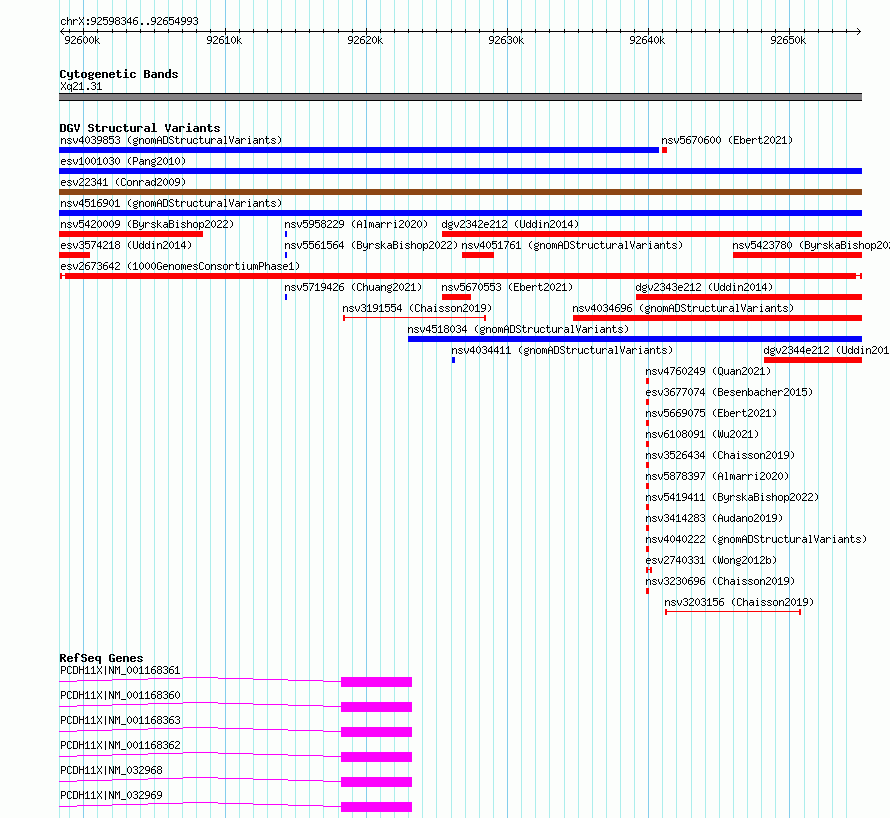The height and width of the screenshot is (818, 890).
Task: Click nsv3191554 (Chaisson2019) label
Action: 417,308
